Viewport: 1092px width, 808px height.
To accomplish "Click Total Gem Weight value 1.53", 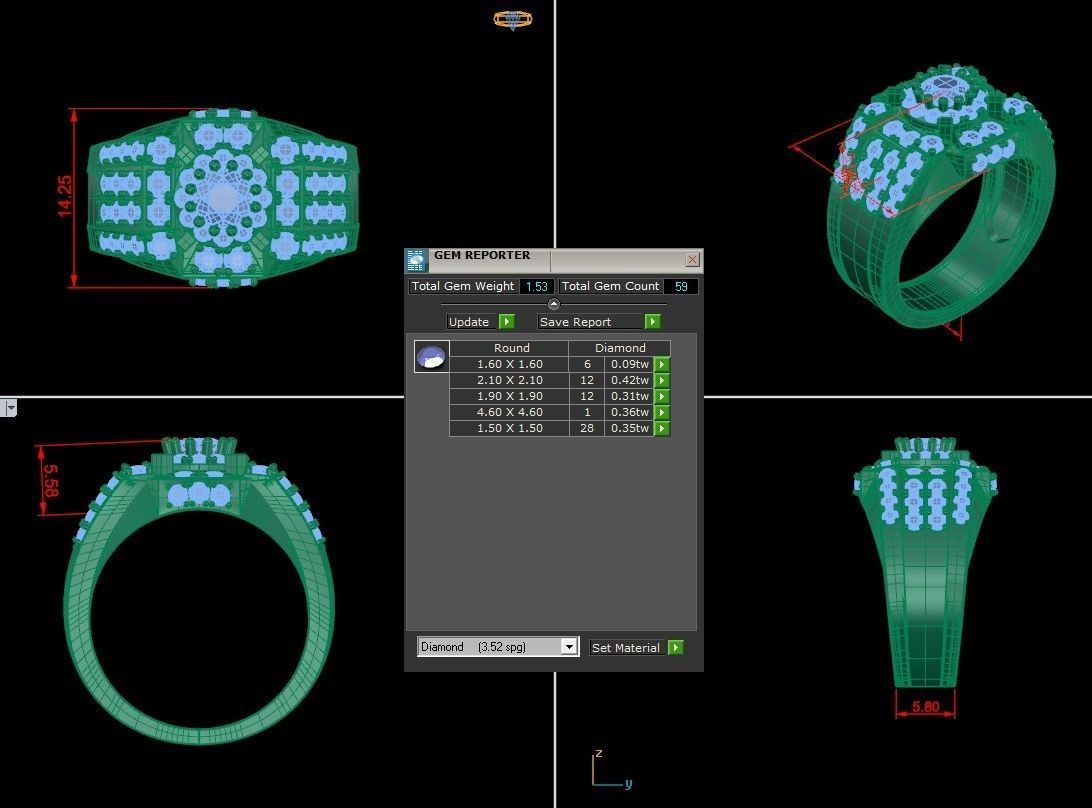I will tap(537, 286).
